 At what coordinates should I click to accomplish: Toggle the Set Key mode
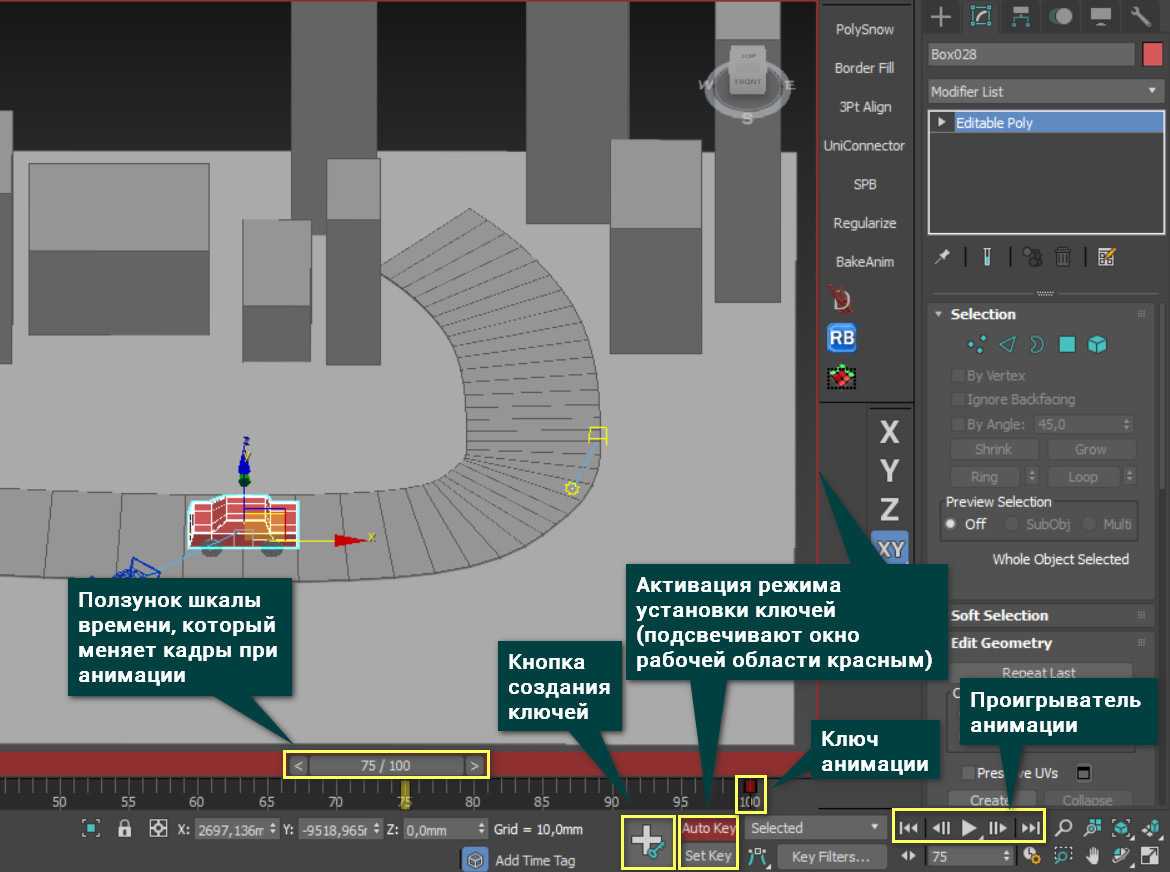(708, 856)
